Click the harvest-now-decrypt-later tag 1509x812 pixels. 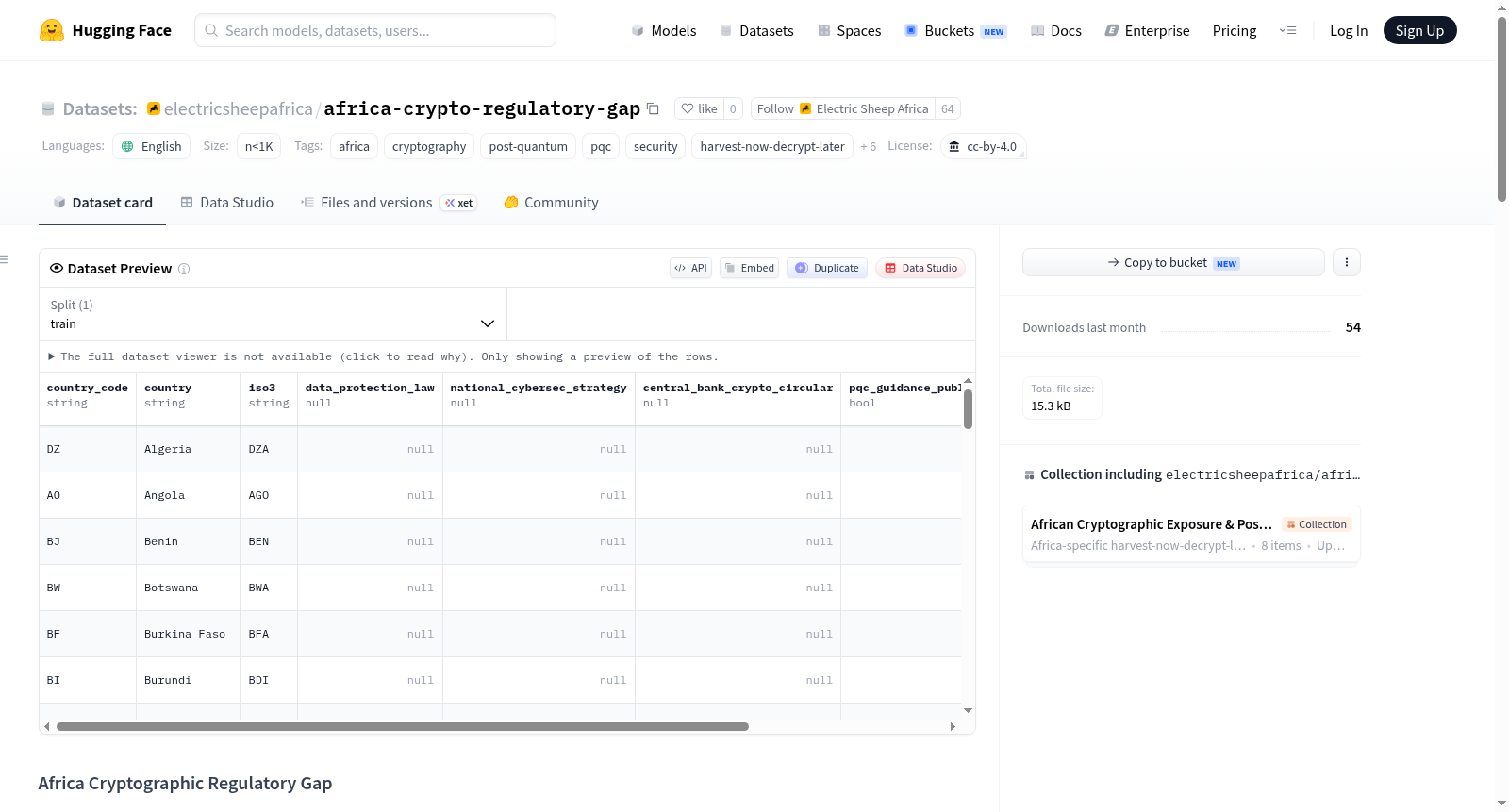pos(772,146)
